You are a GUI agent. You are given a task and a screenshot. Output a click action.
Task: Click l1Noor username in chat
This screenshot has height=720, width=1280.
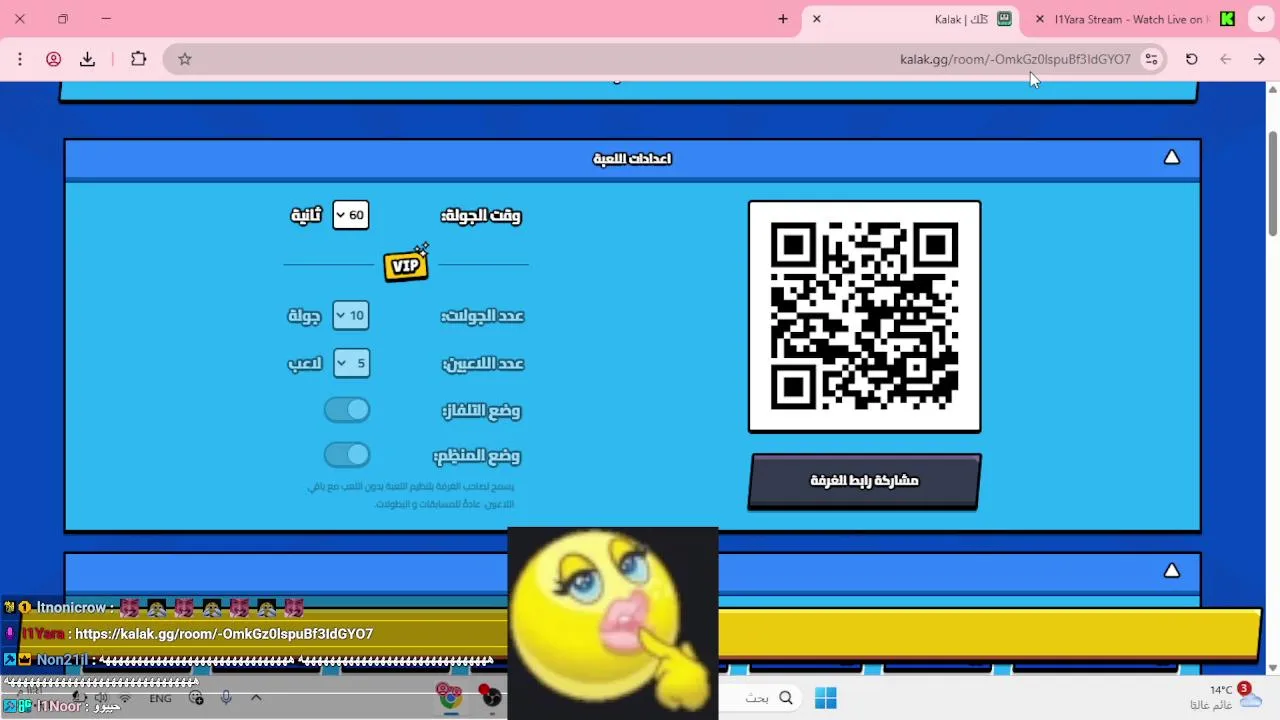(x=59, y=706)
